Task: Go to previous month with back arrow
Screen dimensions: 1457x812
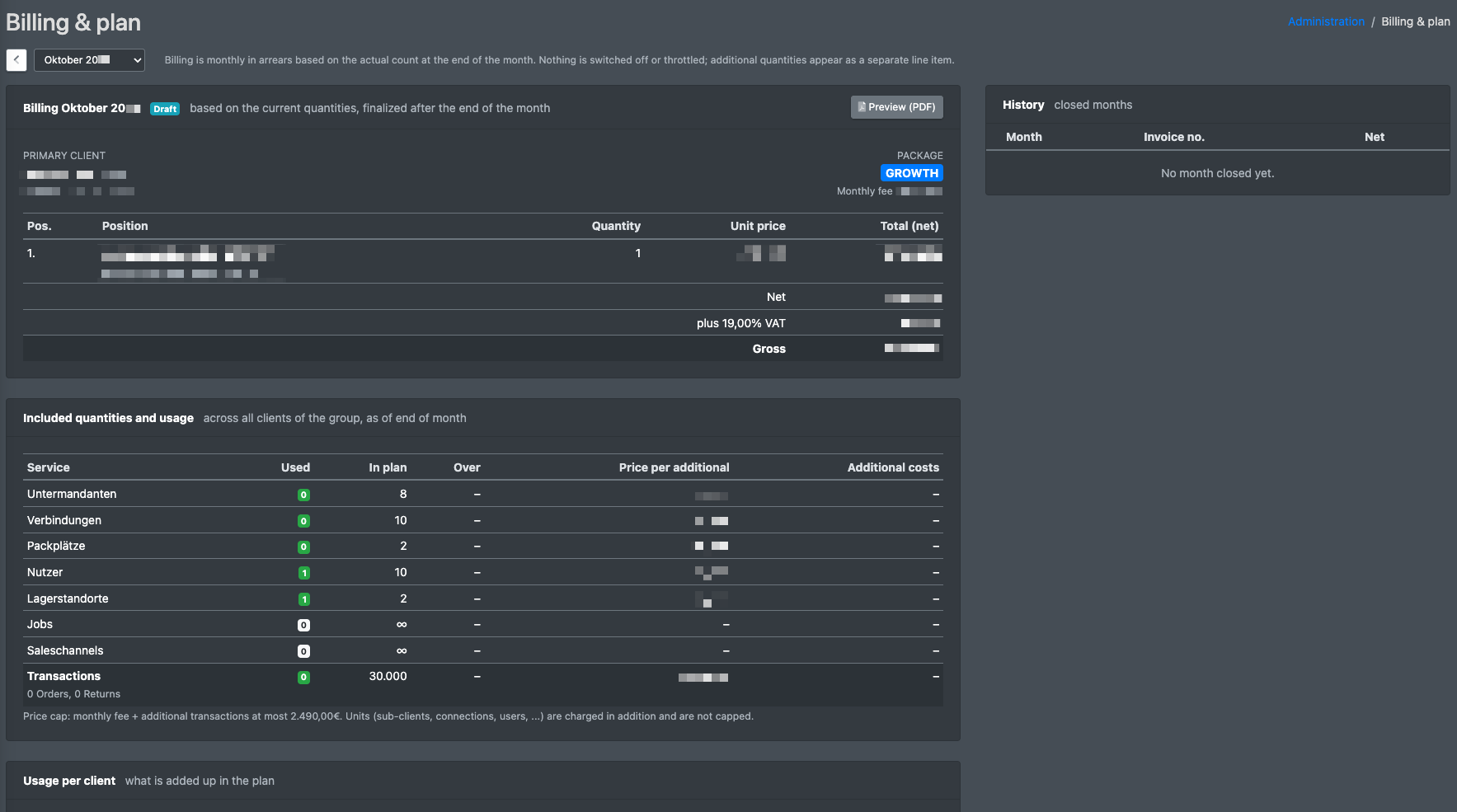Action: click(16, 60)
